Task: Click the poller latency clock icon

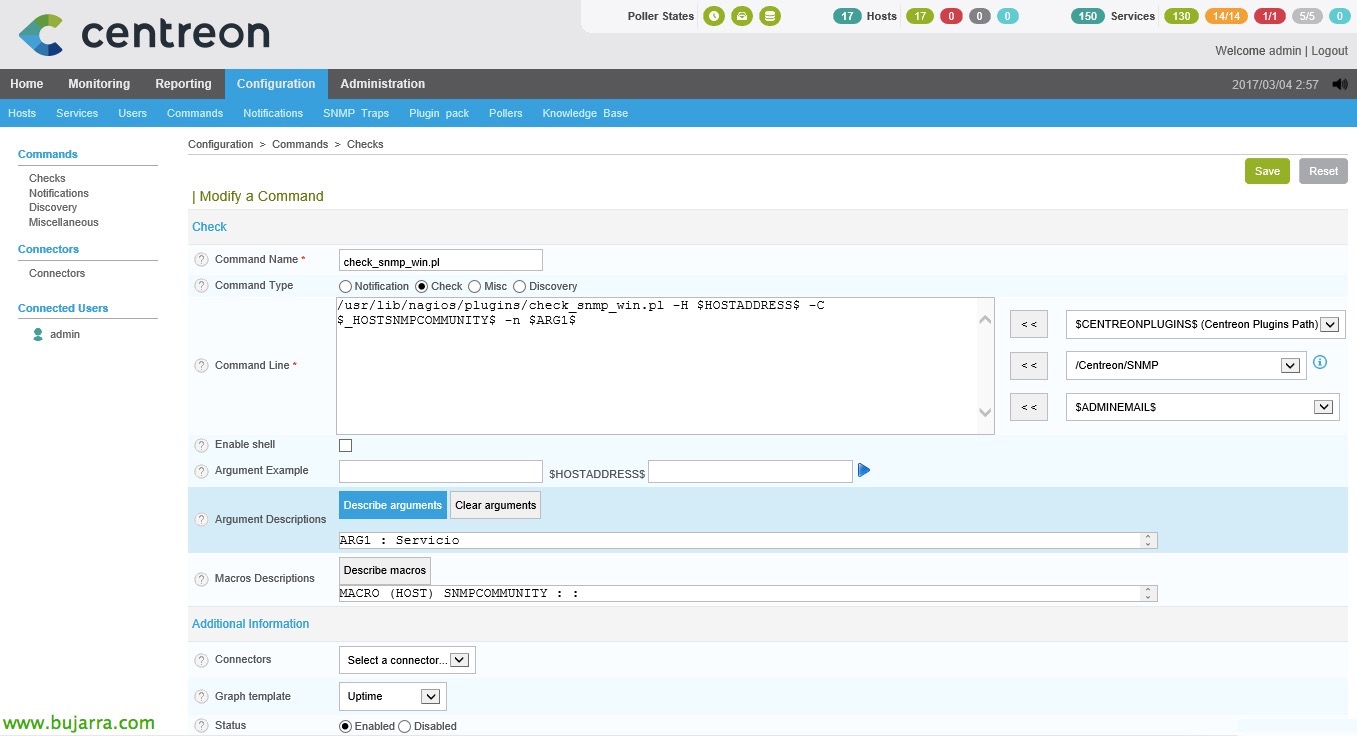Action: pyautogui.click(x=713, y=16)
